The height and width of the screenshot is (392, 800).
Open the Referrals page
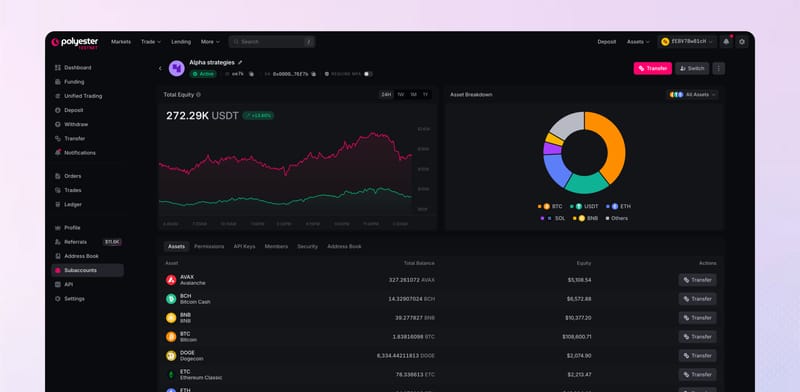(x=87, y=242)
